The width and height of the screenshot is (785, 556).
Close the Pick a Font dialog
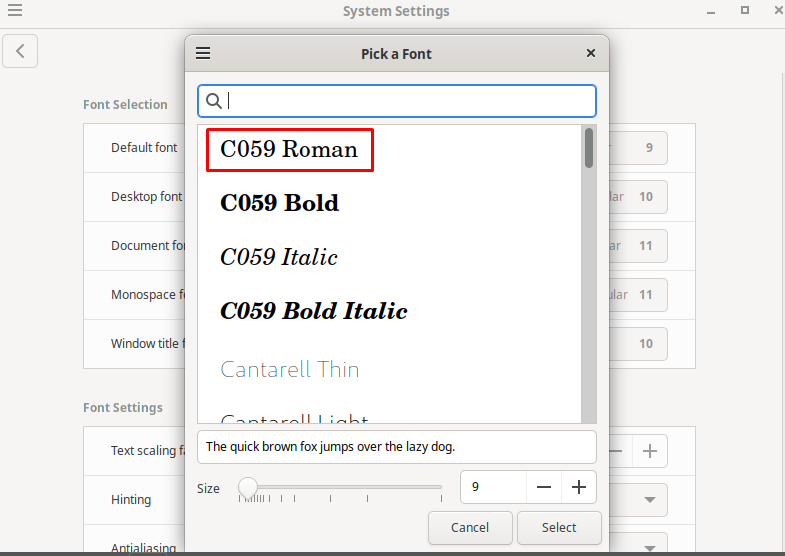tap(591, 53)
